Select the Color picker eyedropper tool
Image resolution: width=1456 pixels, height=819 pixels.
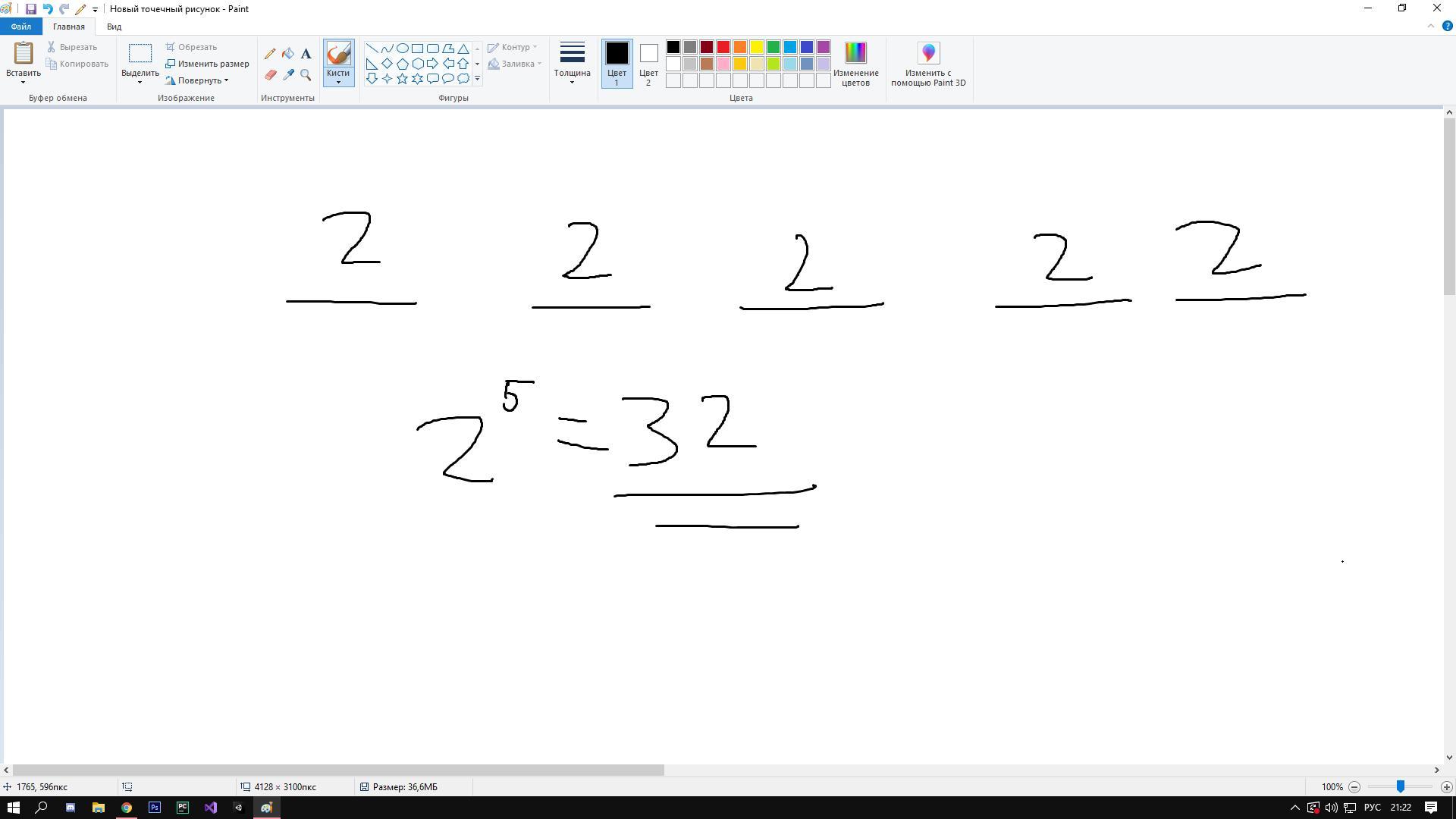(288, 75)
